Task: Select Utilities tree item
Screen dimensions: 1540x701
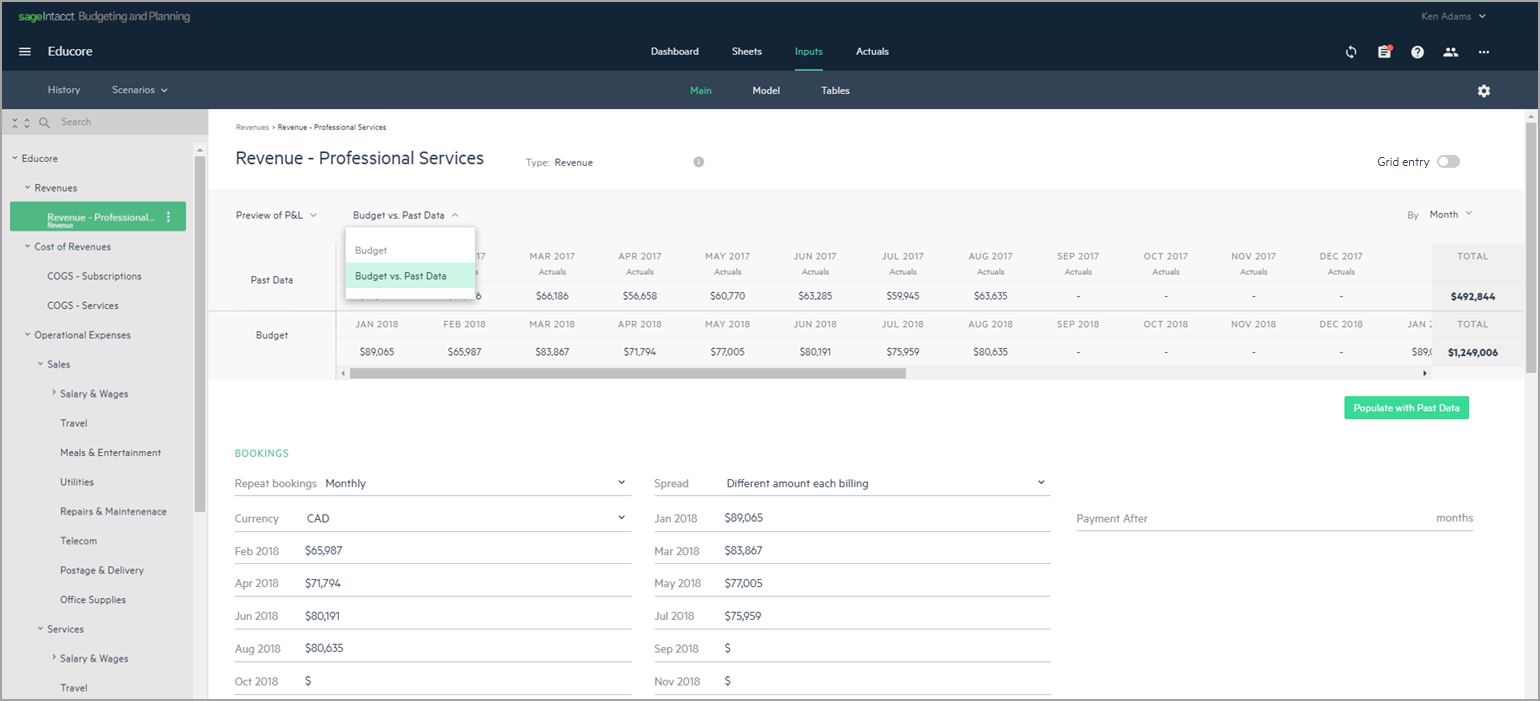Action: pos(76,482)
